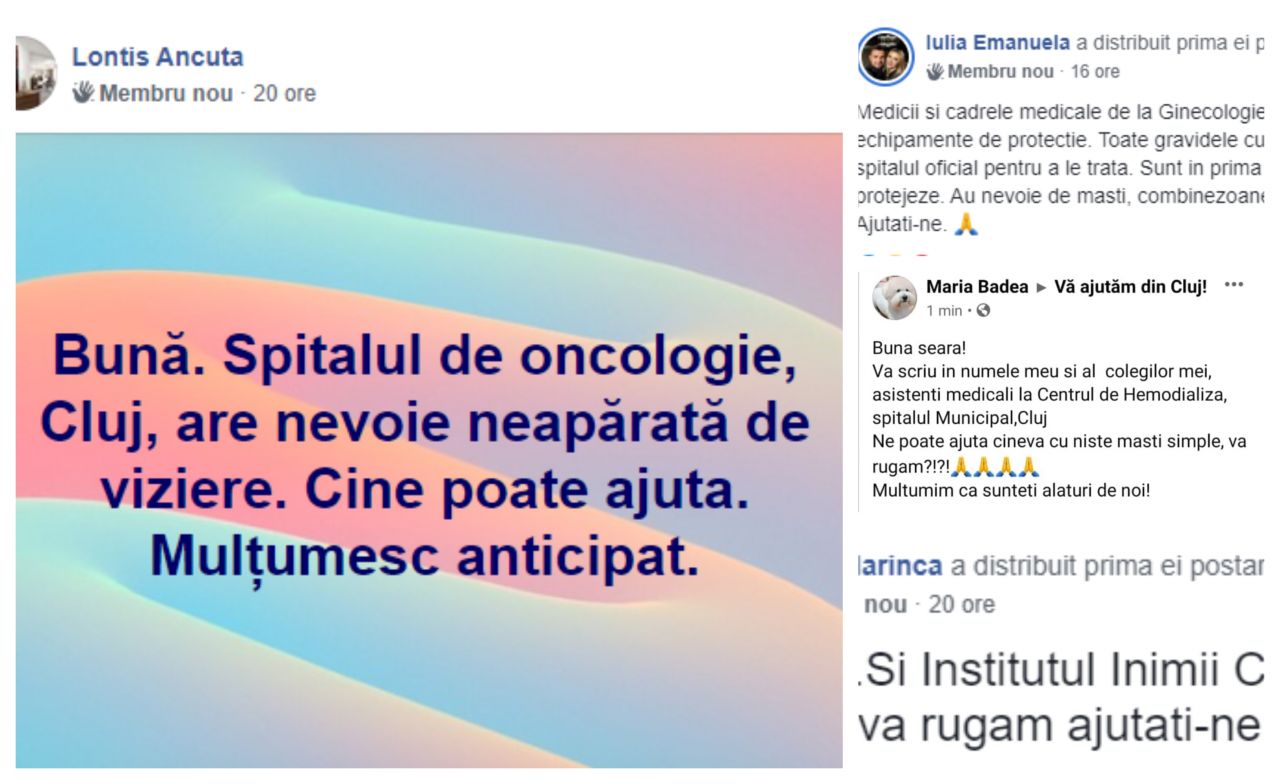1280x784 pixels.
Task: Open the '20 ore' timestamp under Lontis Ancuta
Action: coord(285,93)
